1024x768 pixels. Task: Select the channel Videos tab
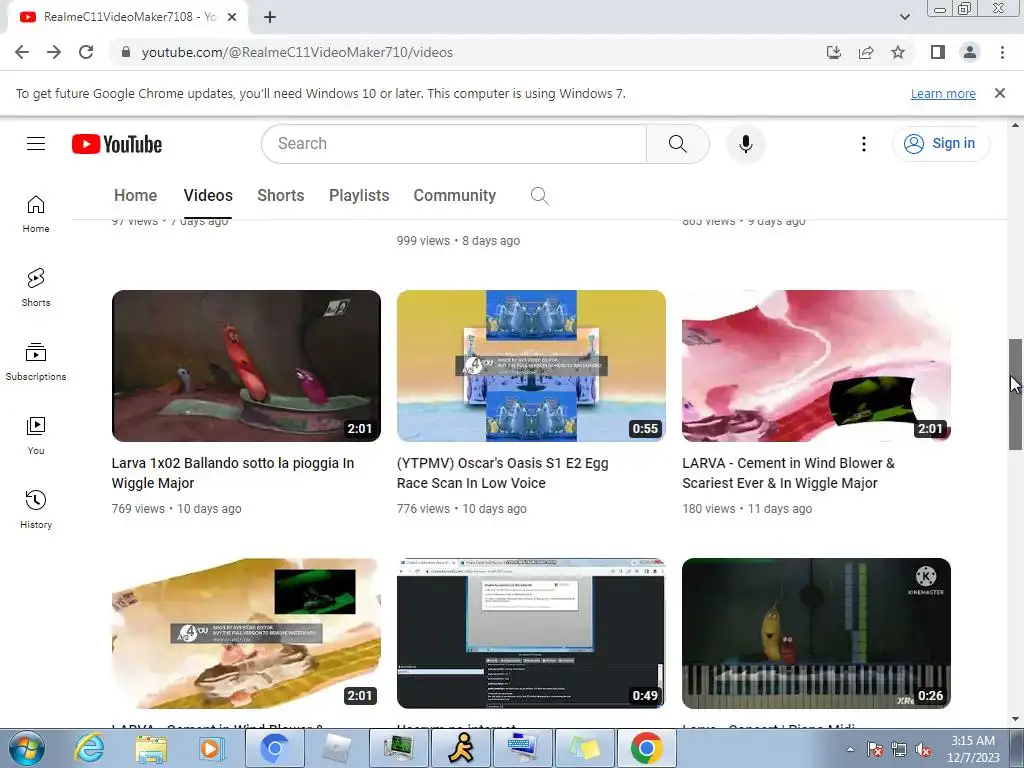click(208, 195)
